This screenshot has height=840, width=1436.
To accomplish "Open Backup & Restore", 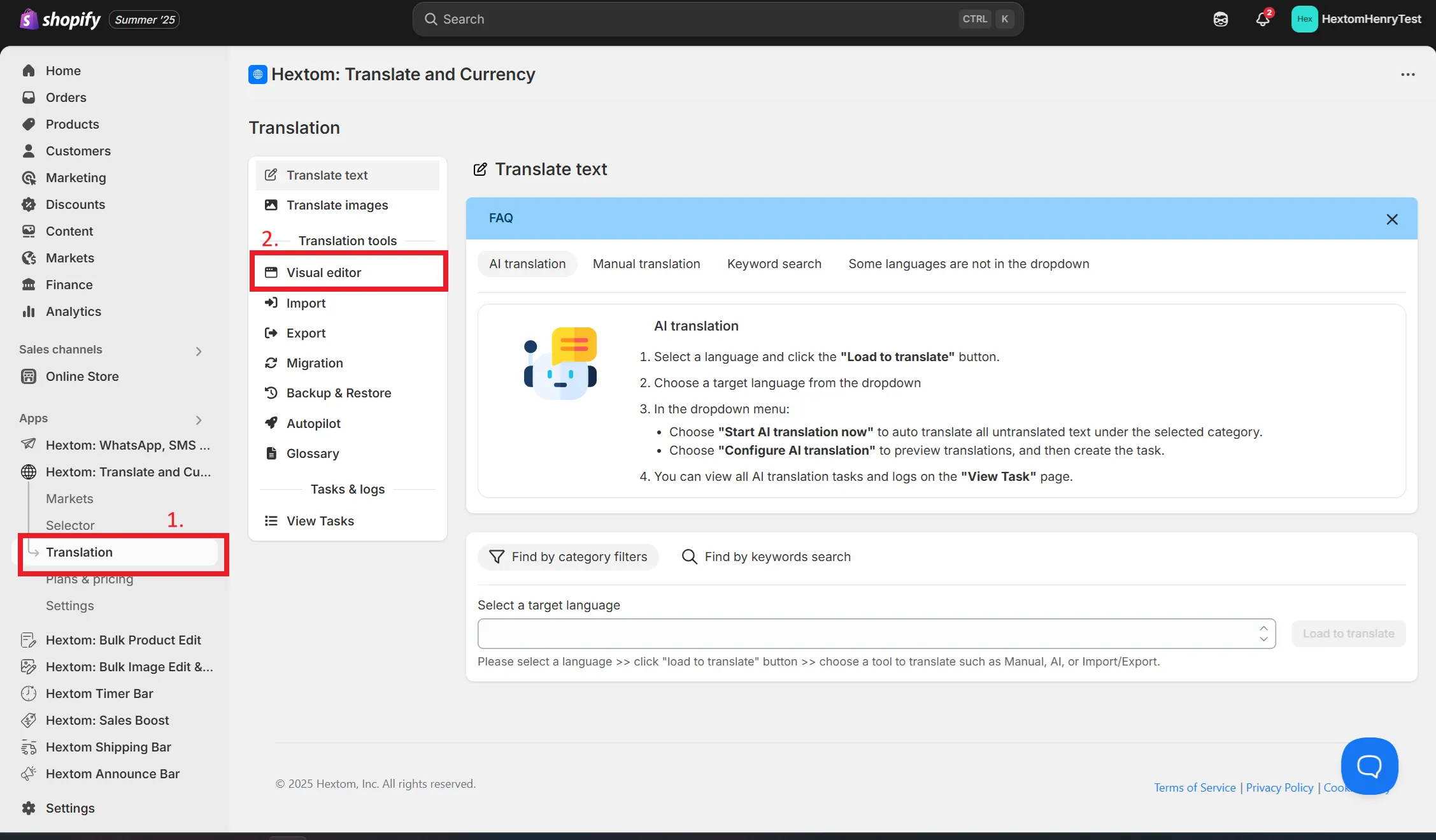I will click(x=348, y=393).
